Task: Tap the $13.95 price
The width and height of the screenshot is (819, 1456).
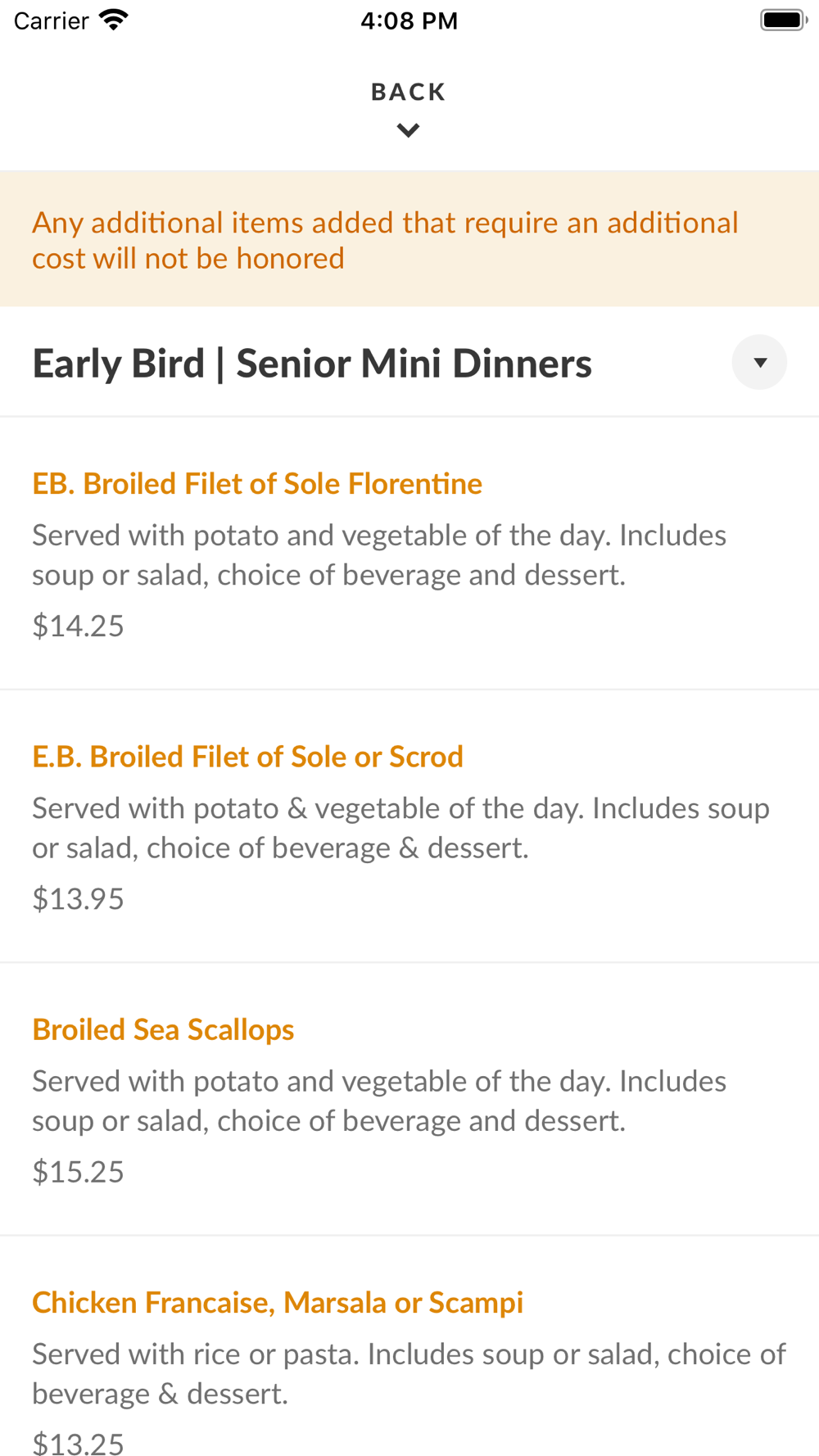Action: pos(79,898)
